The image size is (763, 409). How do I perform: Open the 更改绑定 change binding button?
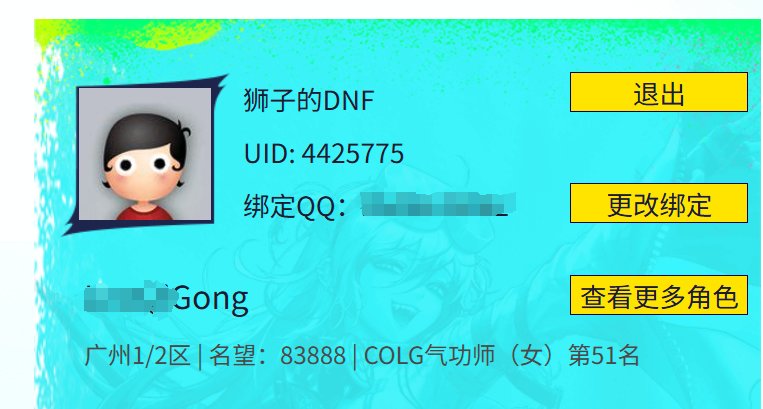point(658,203)
